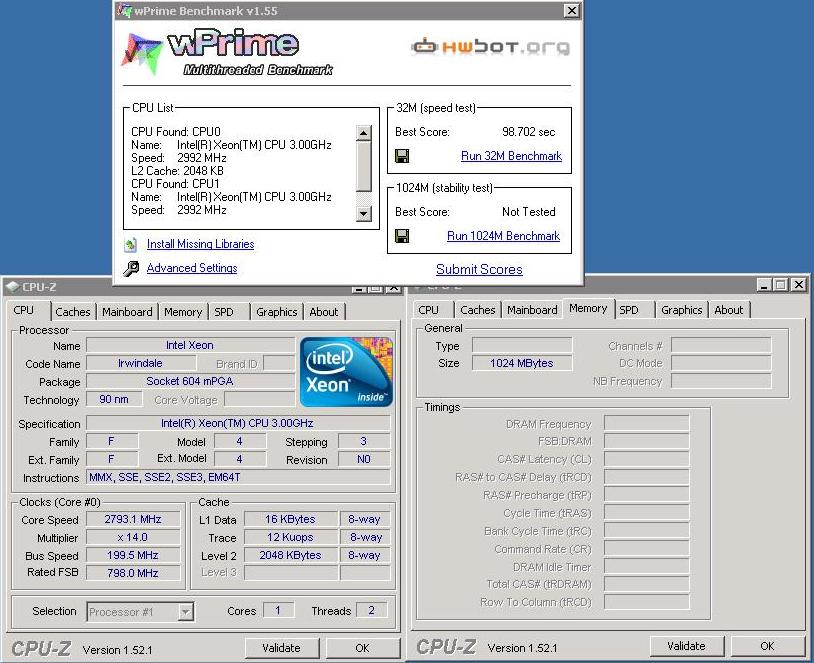814x663 pixels.
Task: Click the Name field showing Intel Xeon
Action: click(190, 345)
